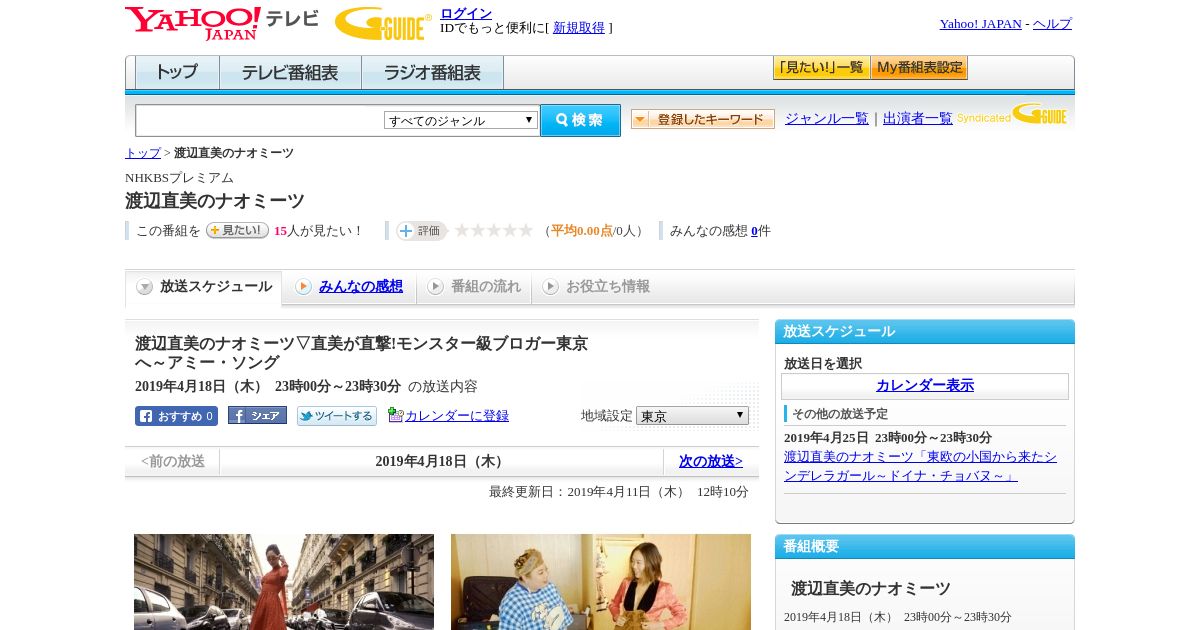
Task: Click the 番組概要 panel header
Action: (x=925, y=547)
